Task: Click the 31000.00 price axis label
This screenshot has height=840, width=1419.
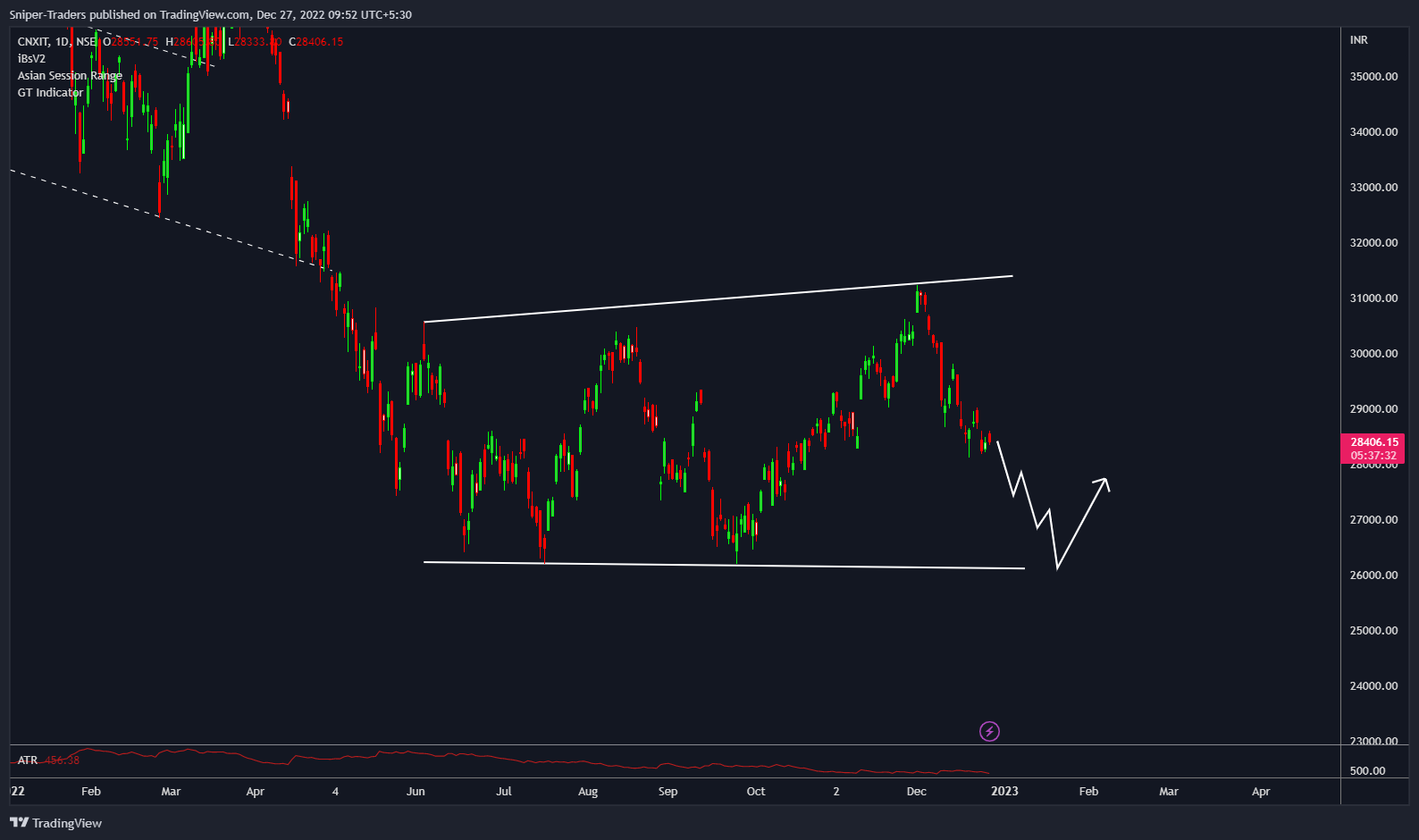Action: pyautogui.click(x=1373, y=298)
